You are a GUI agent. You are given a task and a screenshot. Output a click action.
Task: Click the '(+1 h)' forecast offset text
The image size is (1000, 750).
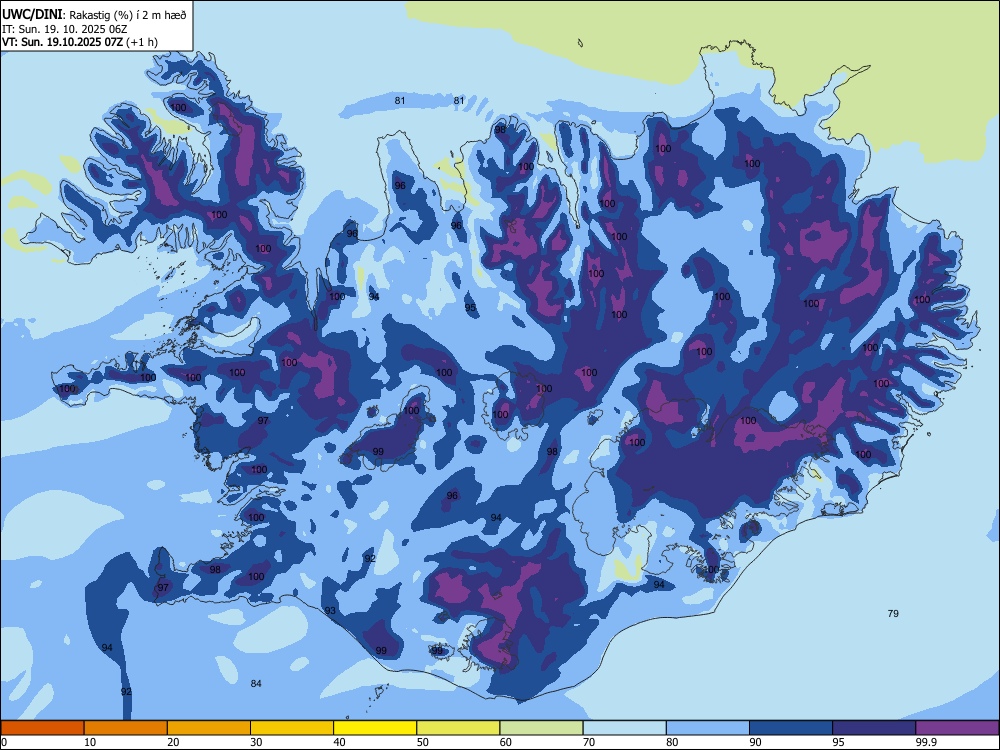pyautogui.click(x=142, y=42)
